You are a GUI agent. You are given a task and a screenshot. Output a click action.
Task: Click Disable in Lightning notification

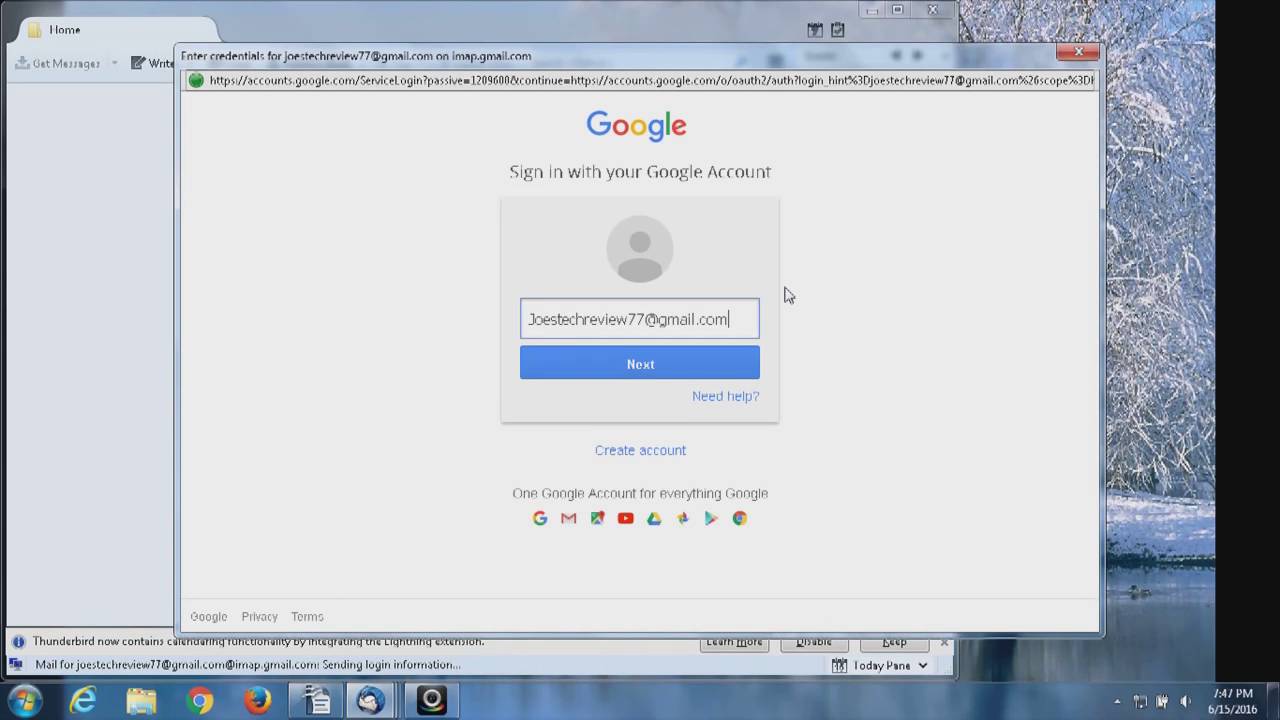coord(814,642)
